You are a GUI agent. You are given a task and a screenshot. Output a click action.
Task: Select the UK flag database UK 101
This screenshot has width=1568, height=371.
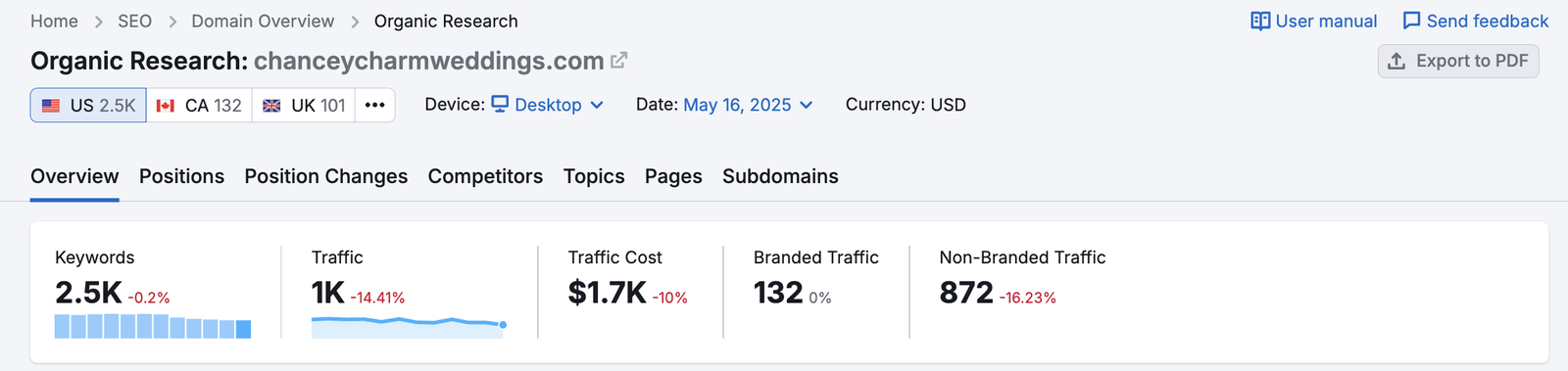tap(304, 105)
